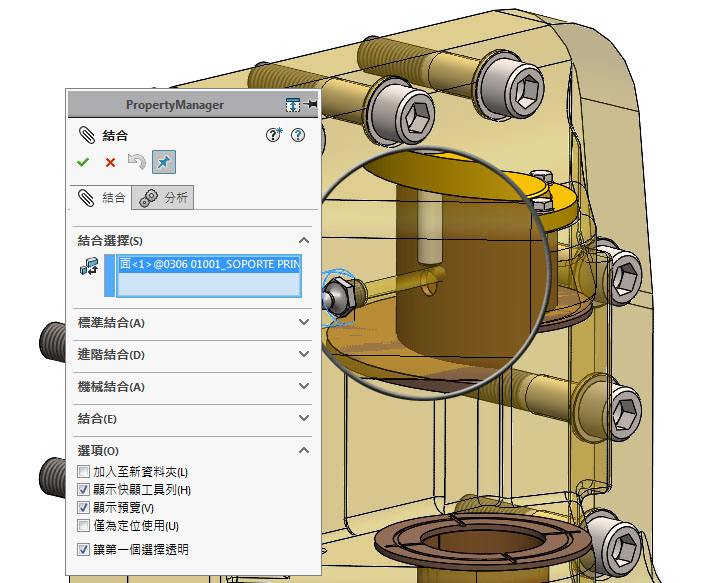Toggle the keep visible pushpin icon

(x=163, y=162)
